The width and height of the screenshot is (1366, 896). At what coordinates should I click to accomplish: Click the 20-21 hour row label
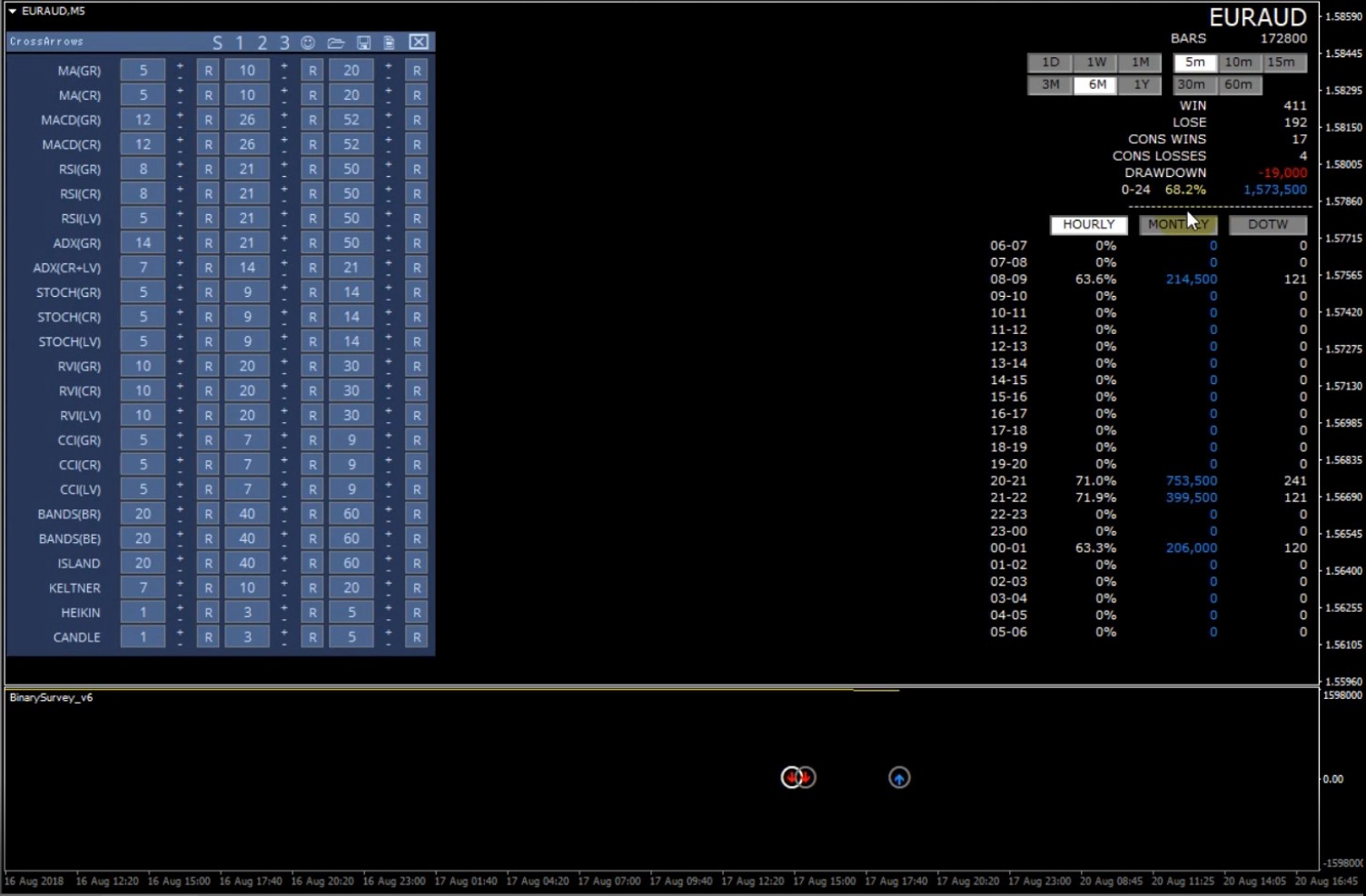click(x=1008, y=481)
